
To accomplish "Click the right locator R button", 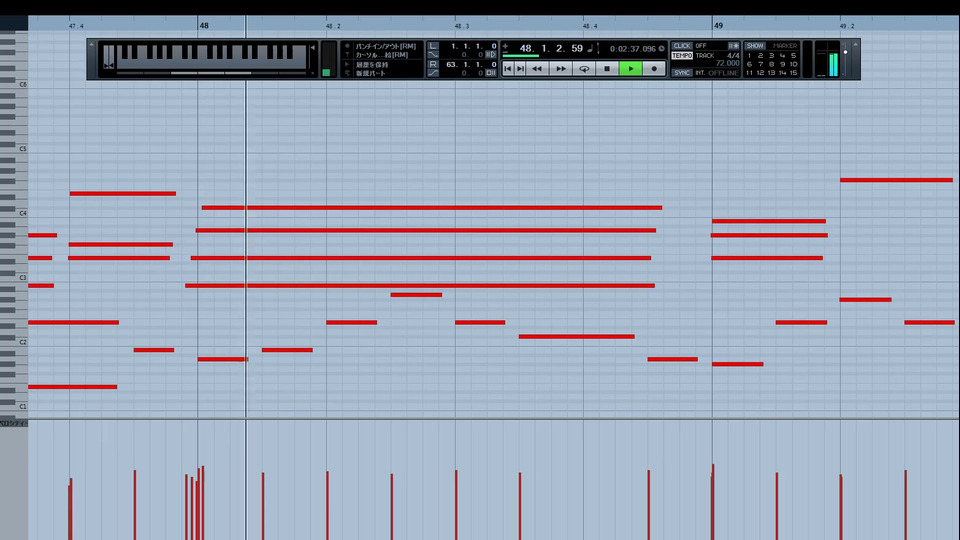I will coord(433,64).
